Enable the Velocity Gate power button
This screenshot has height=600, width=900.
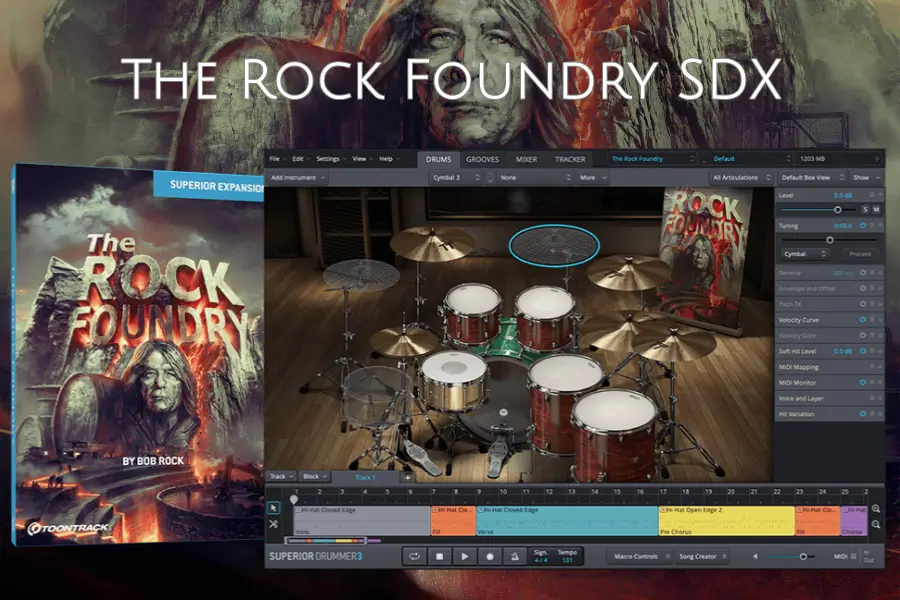point(863,335)
